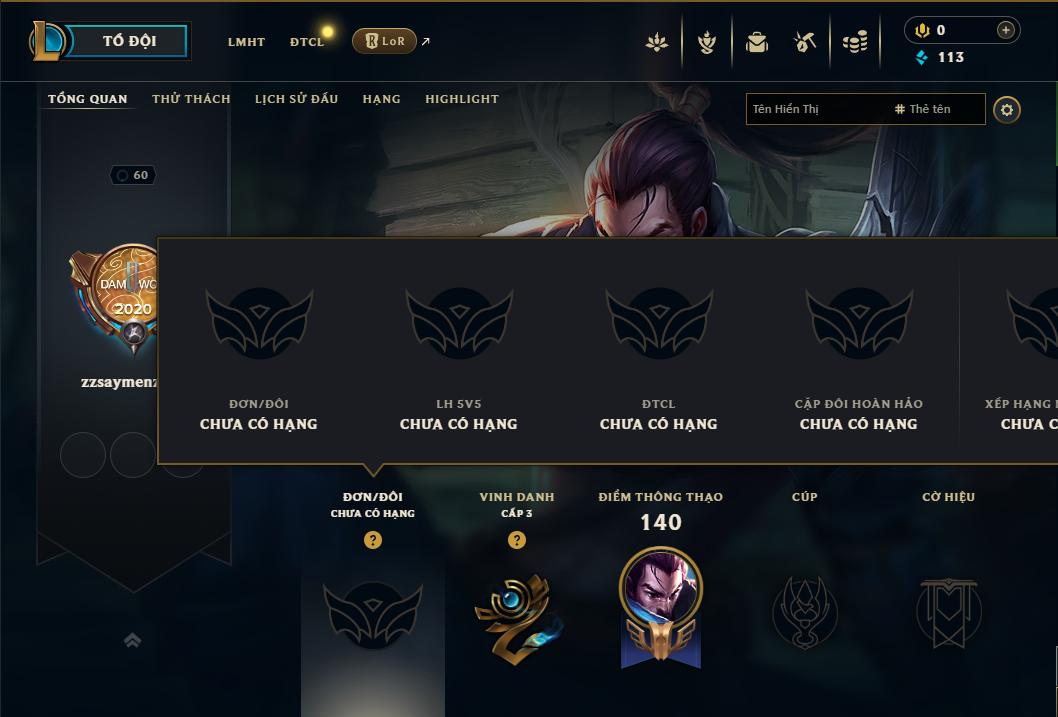Select the Đơn/Đôi unranked emblem in popup
Image resolution: width=1058 pixels, height=717 pixels.
point(258,324)
